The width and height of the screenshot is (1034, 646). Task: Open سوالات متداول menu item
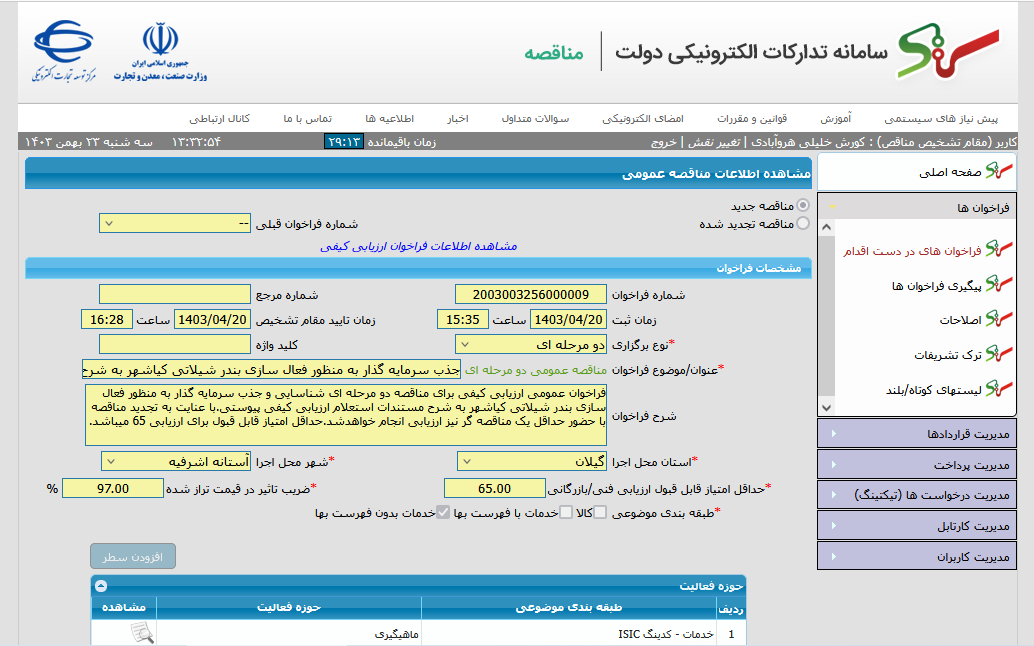click(535, 119)
